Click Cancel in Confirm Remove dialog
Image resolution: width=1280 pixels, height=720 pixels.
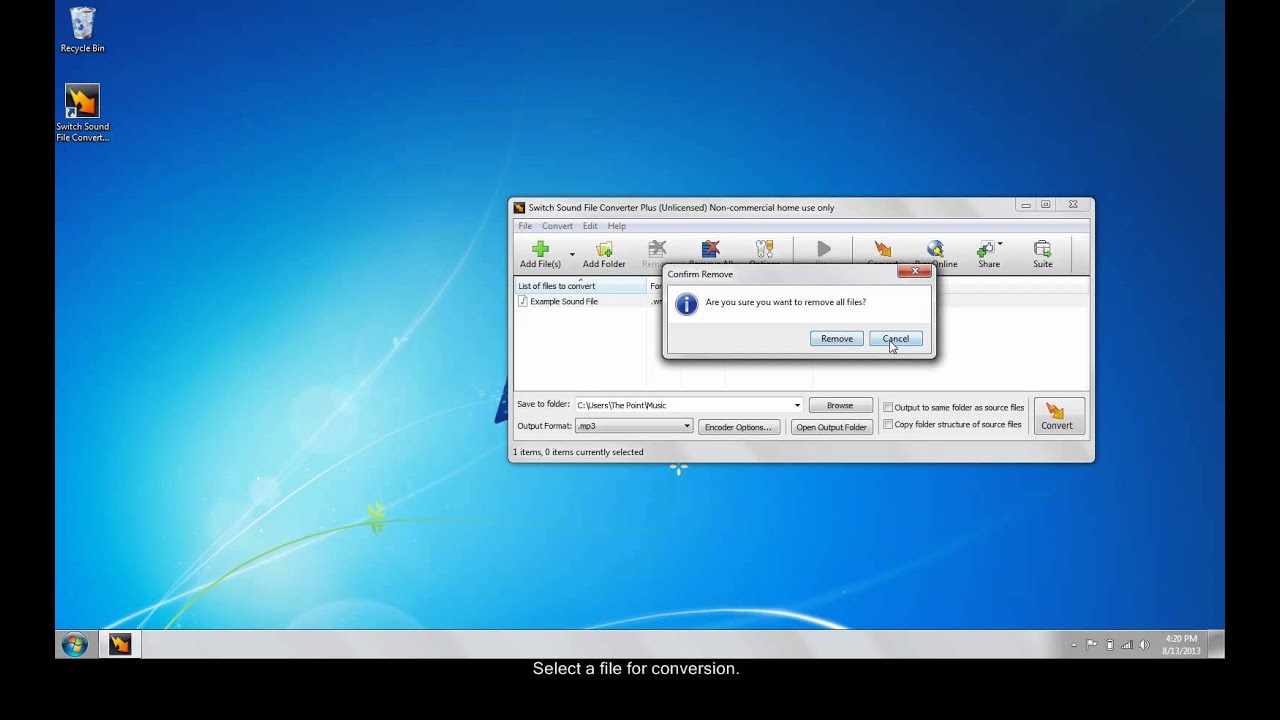click(896, 339)
